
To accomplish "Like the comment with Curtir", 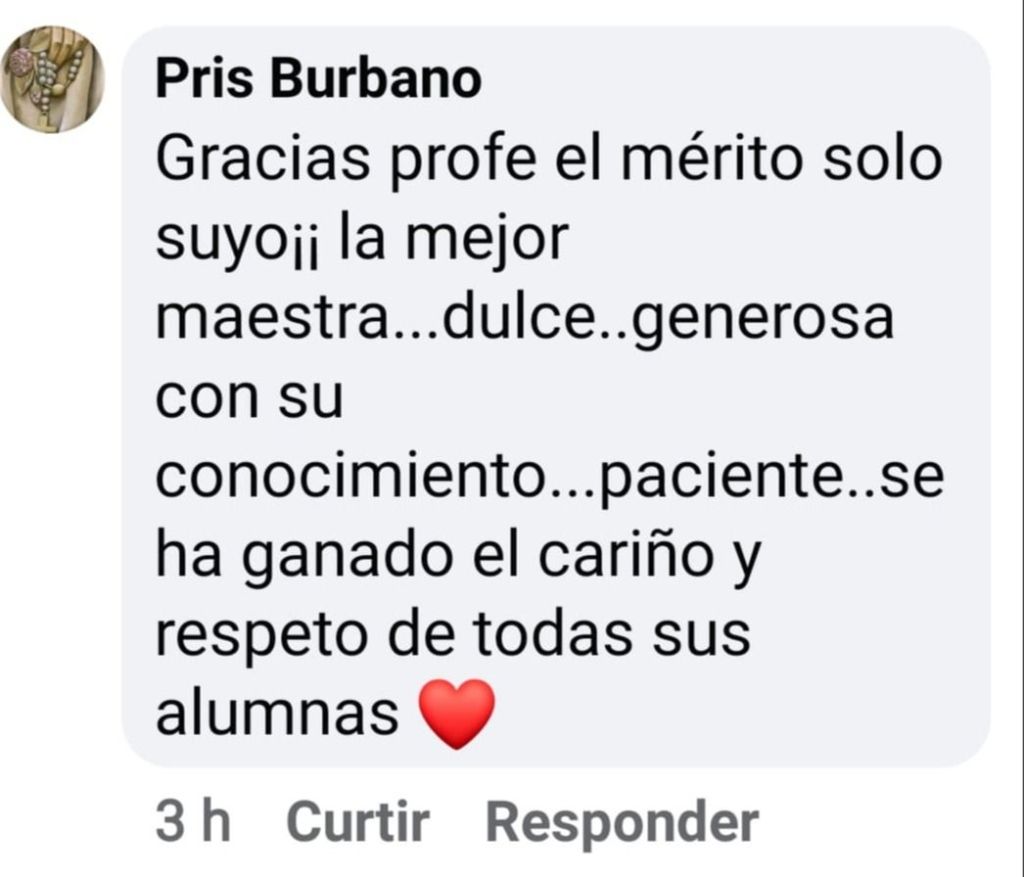I will click(357, 822).
